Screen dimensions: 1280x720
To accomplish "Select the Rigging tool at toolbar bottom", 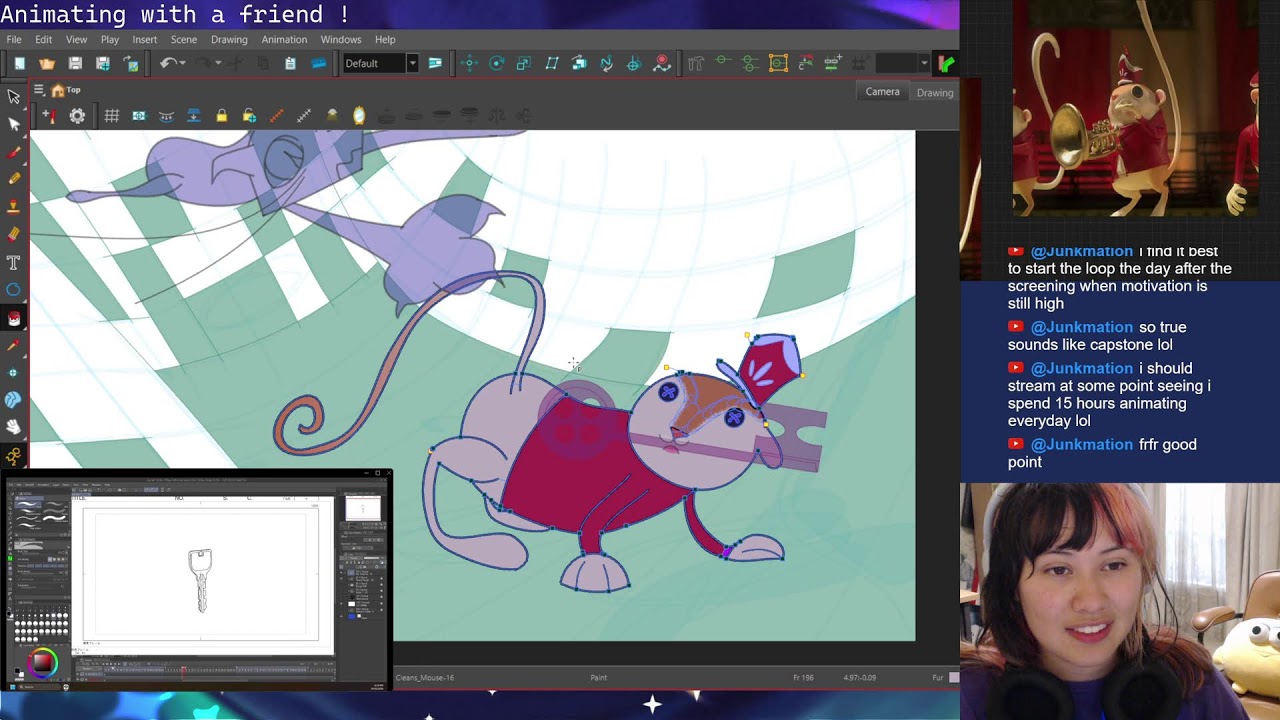I will pos(14,456).
